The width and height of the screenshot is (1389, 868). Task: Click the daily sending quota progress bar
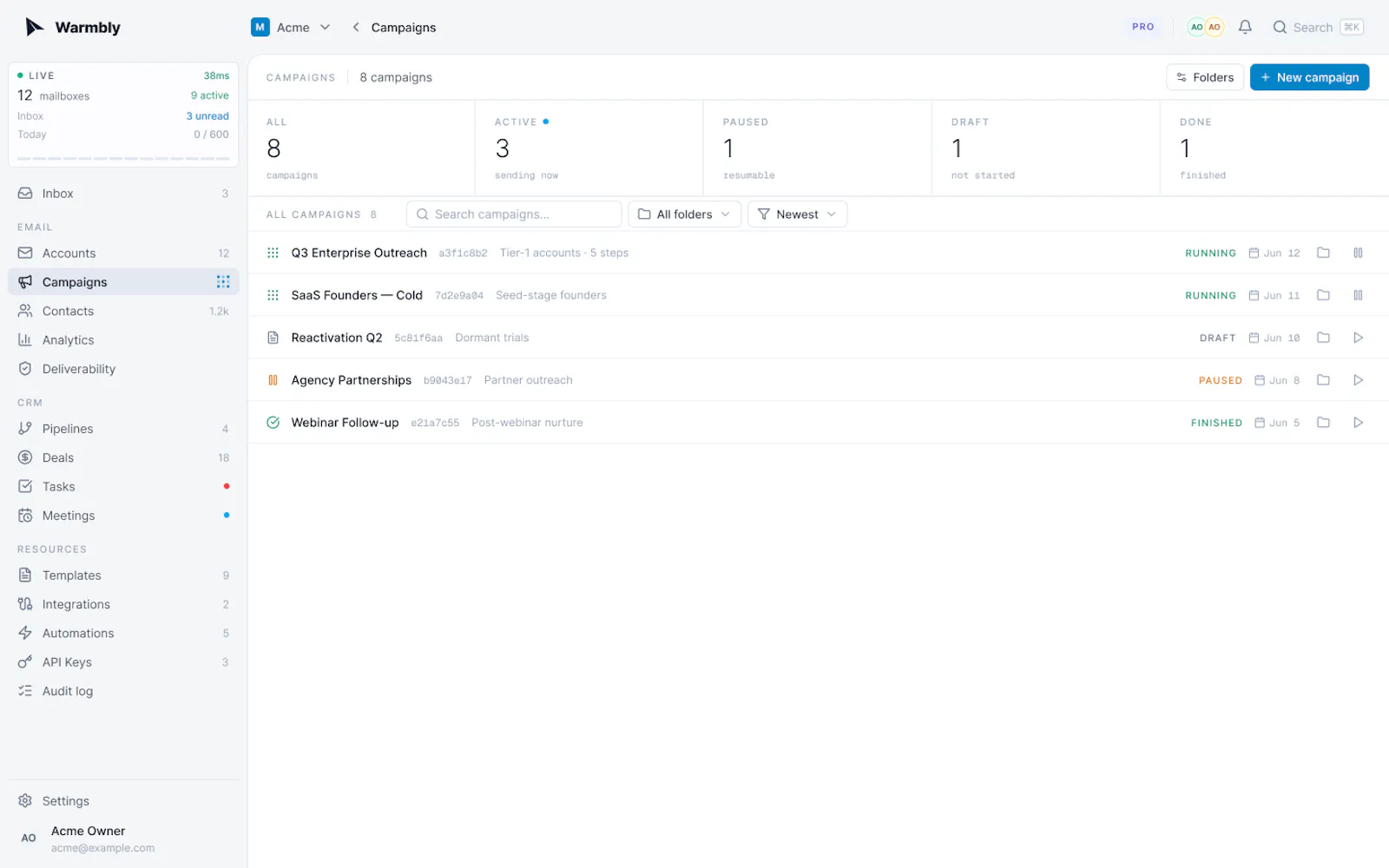pyautogui.click(x=123, y=159)
